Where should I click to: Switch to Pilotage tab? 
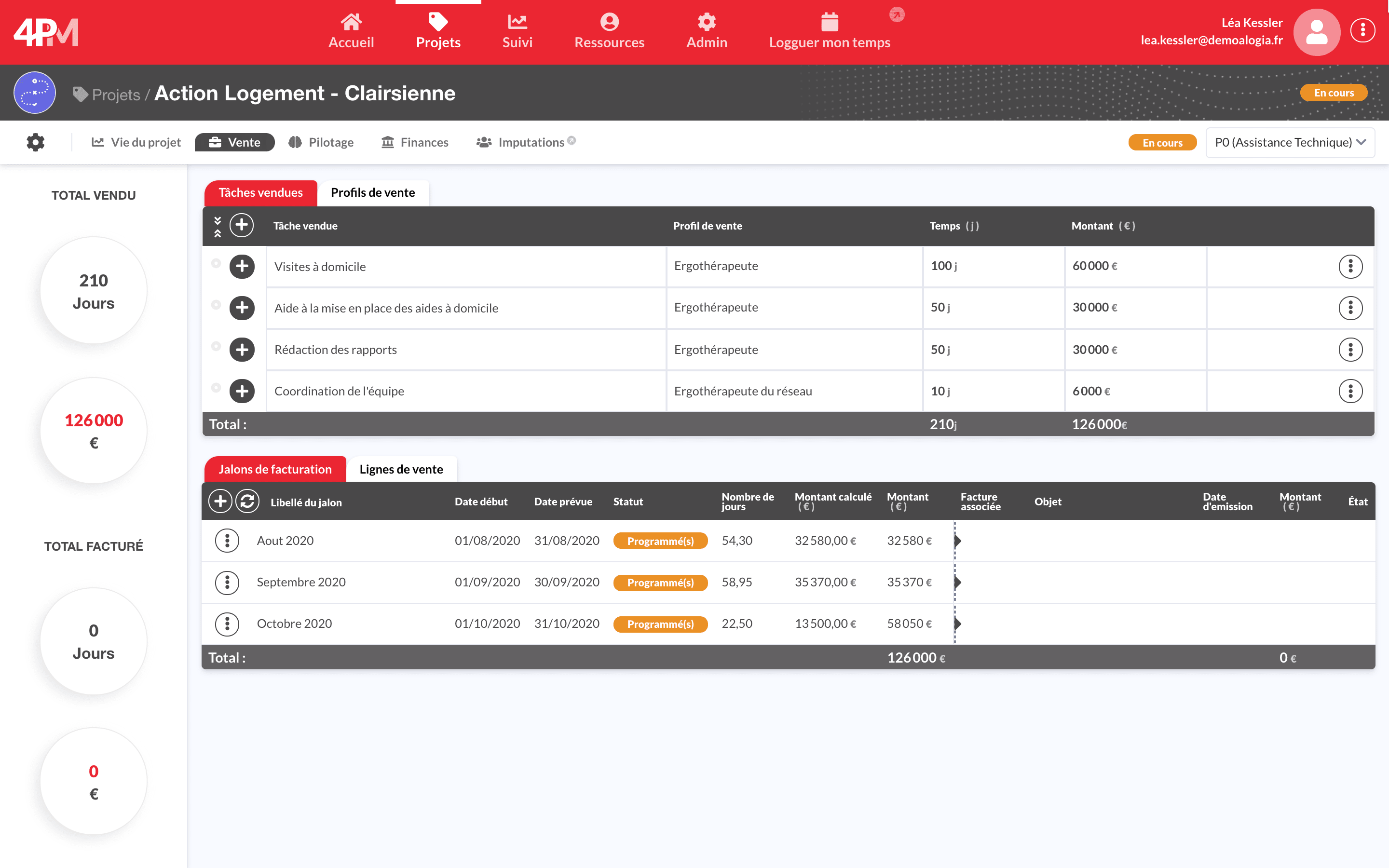(321, 142)
